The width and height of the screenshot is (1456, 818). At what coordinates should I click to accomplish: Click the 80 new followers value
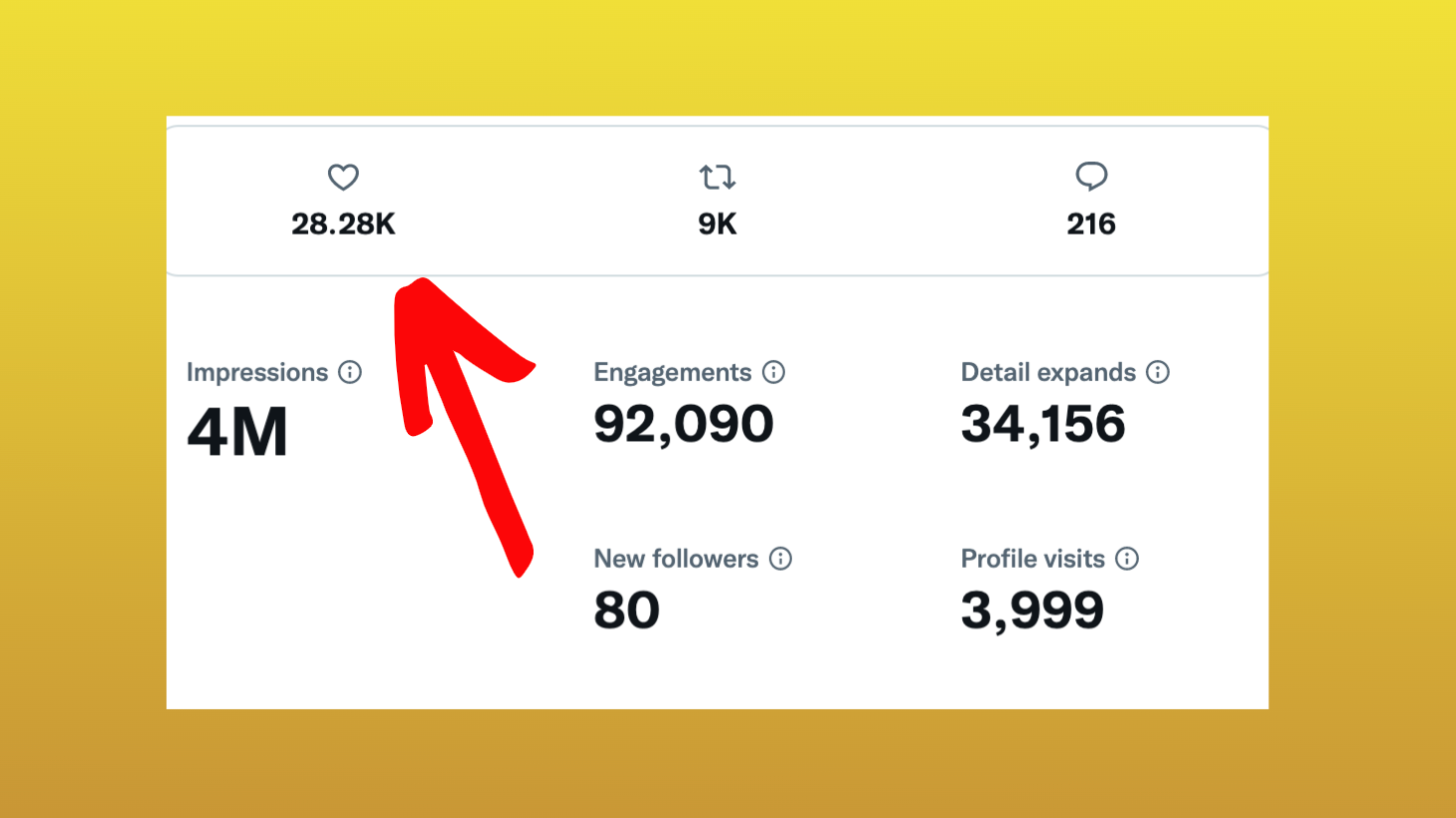[626, 611]
